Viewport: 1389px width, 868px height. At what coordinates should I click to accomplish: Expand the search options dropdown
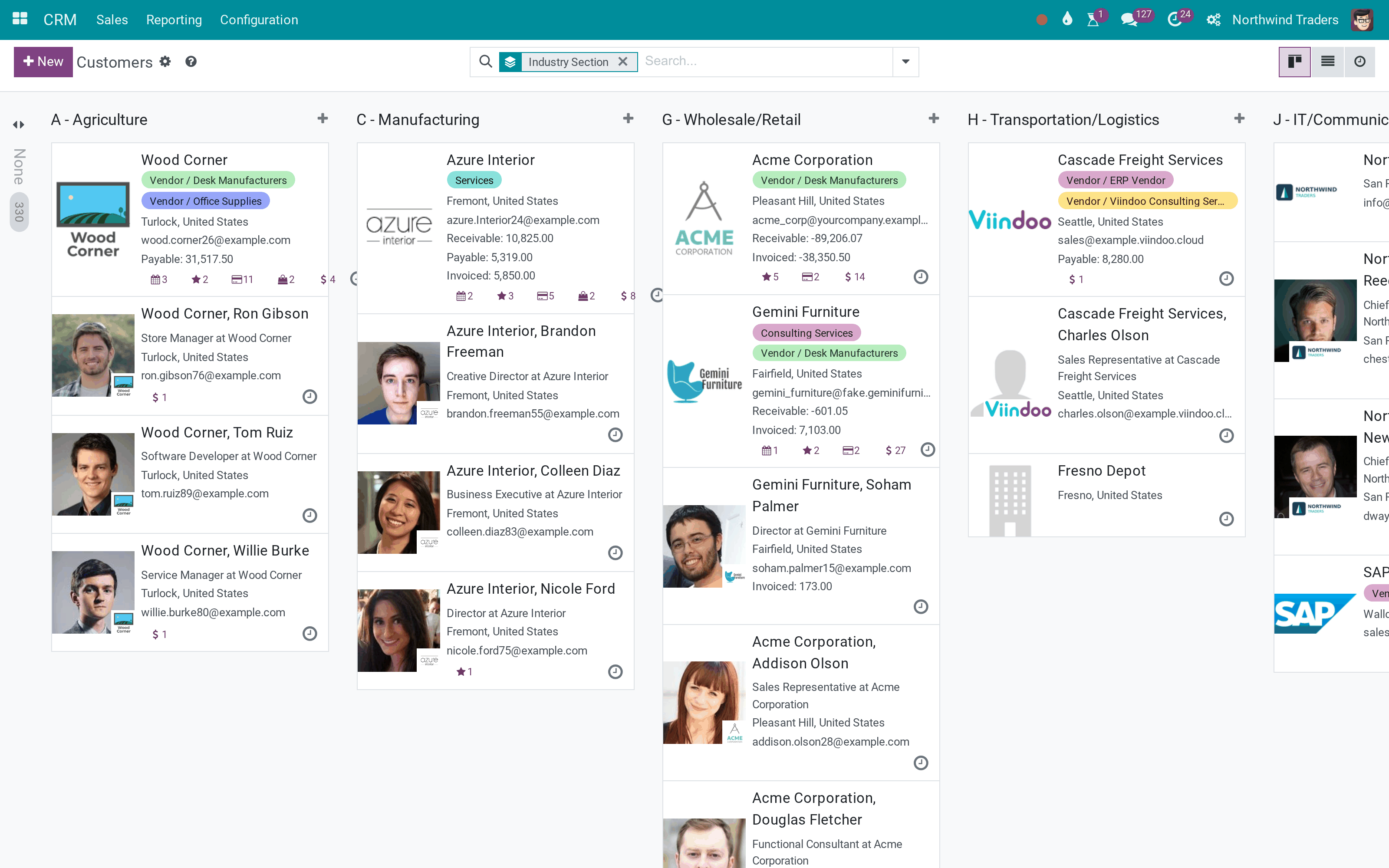(x=906, y=62)
